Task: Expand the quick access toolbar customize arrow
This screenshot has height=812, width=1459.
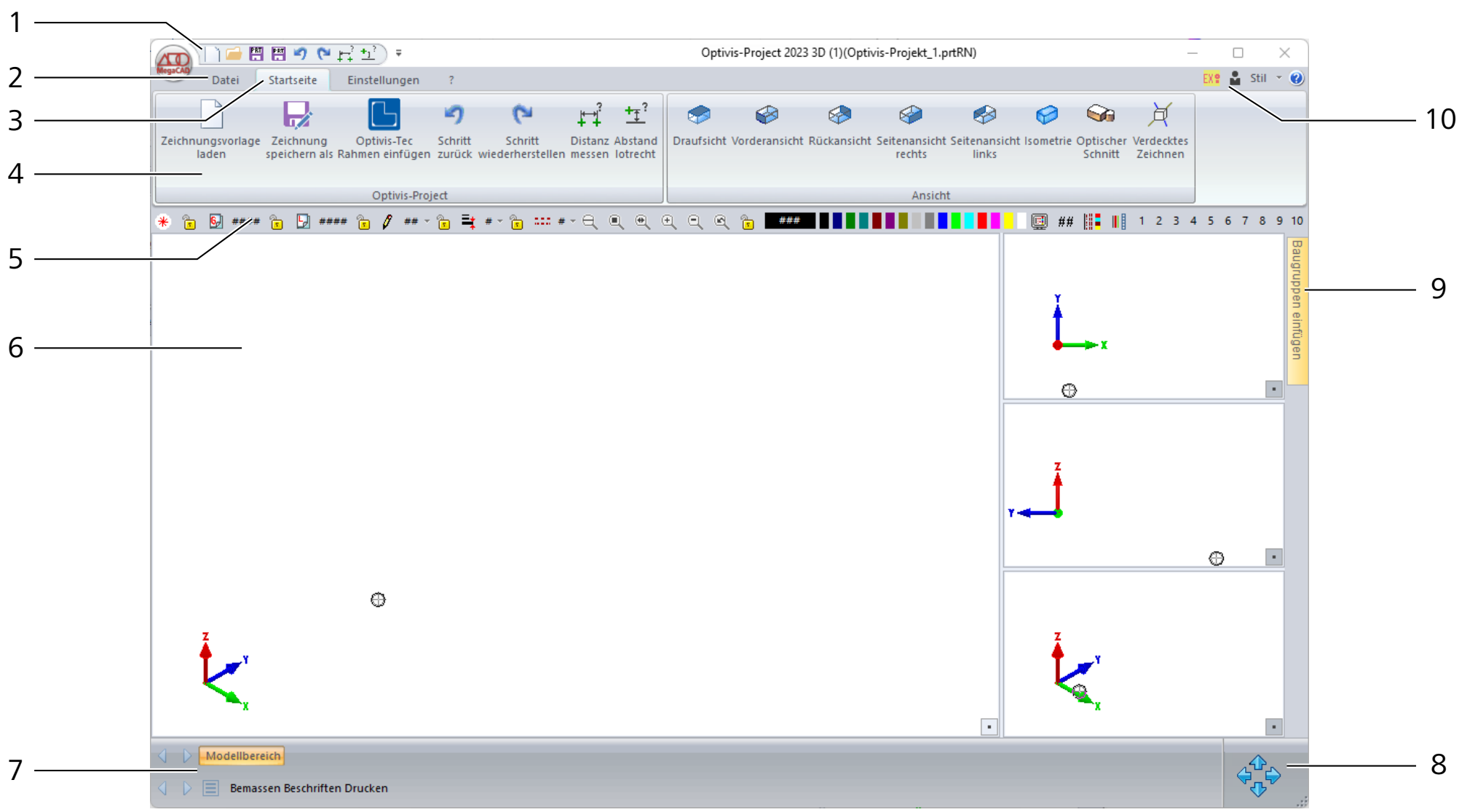Action: coord(398,53)
